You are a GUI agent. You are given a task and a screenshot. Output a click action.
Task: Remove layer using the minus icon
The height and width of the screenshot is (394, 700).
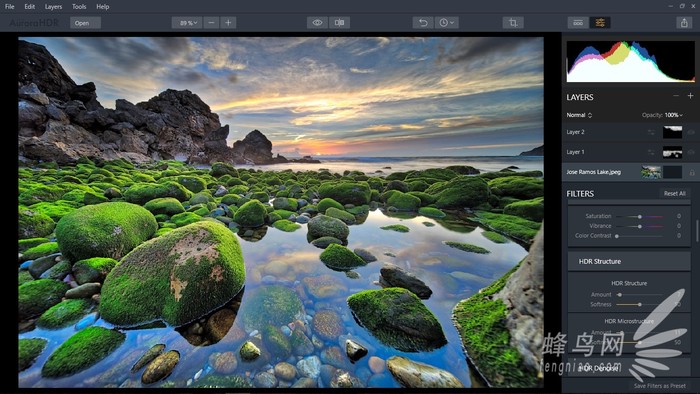[676, 96]
